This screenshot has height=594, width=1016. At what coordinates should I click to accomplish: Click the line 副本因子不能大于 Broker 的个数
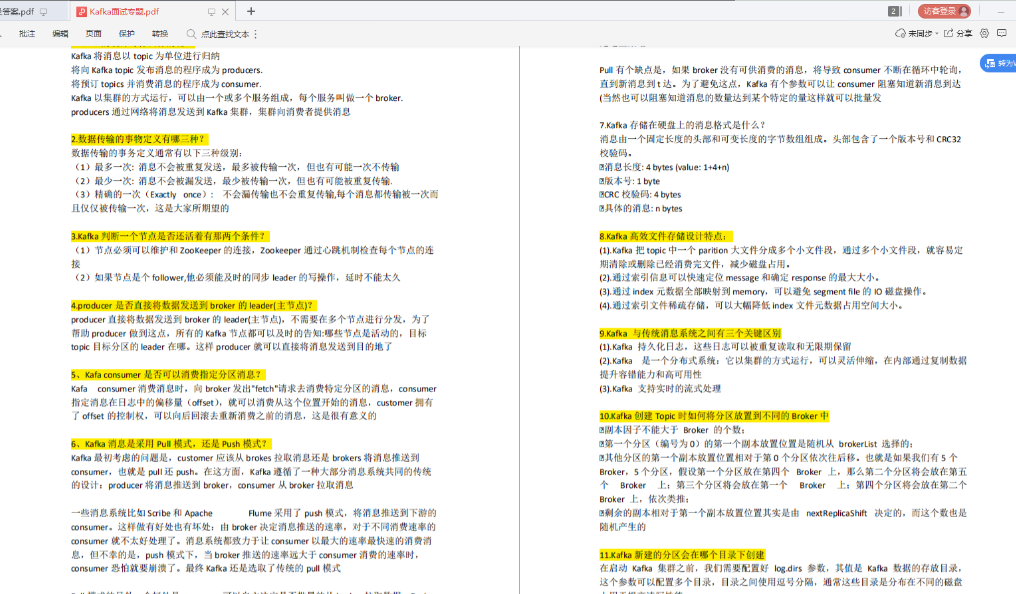[x=673, y=430]
